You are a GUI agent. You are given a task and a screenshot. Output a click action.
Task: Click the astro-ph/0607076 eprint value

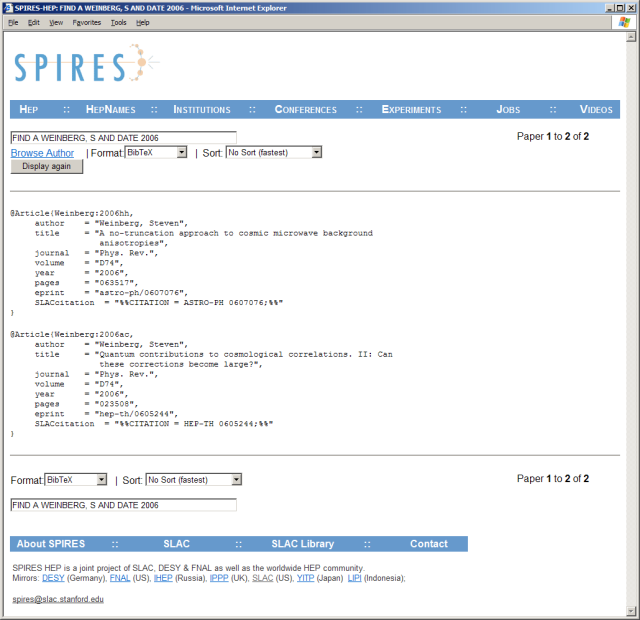pos(141,293)
